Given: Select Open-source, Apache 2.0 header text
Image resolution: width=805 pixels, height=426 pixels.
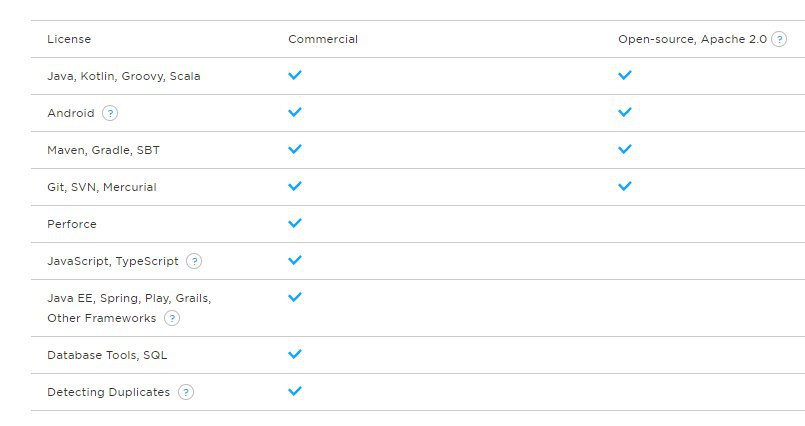Looking at the screenshot, I should [692, 39].
